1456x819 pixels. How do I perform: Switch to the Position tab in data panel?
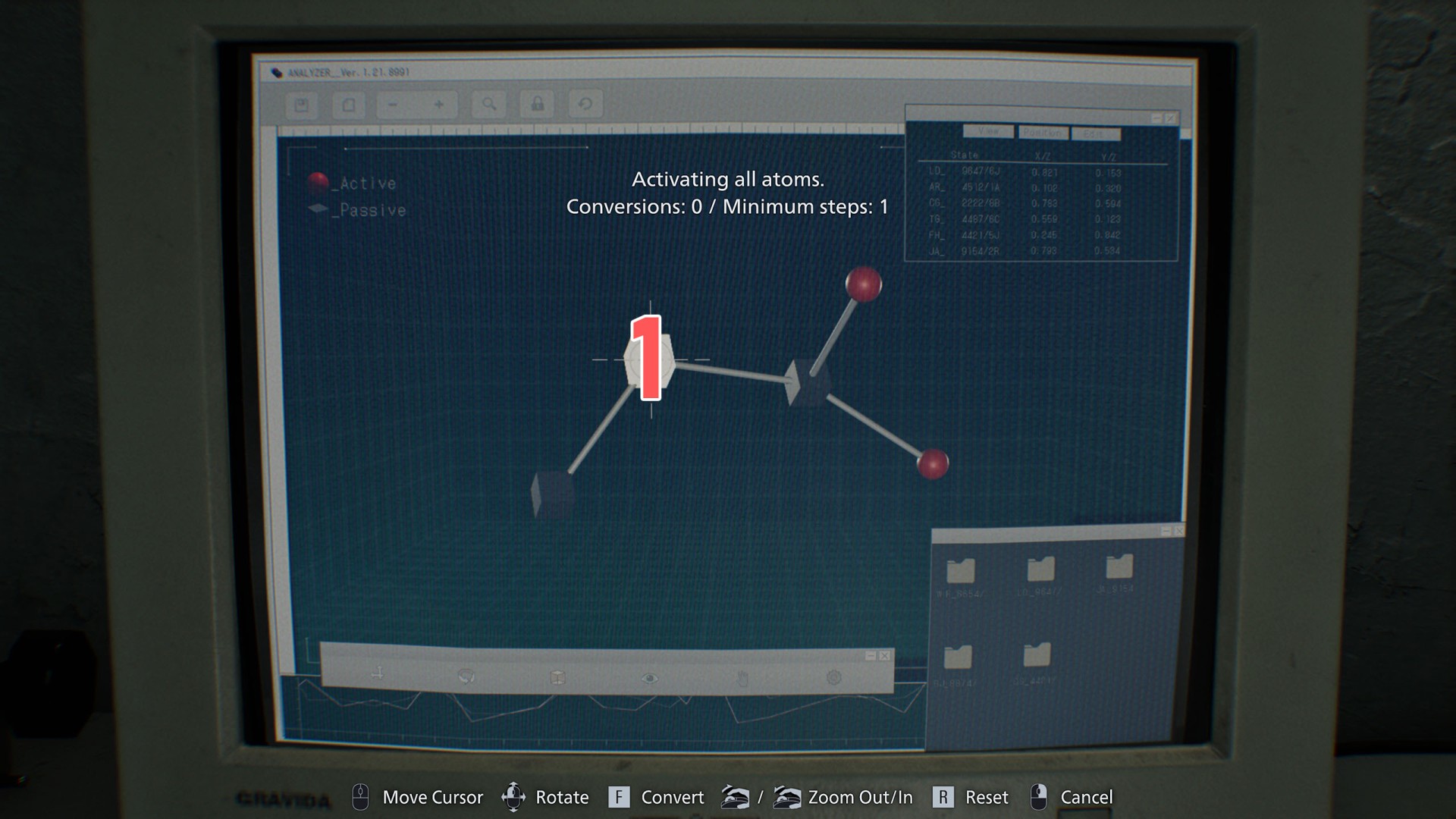click(x=1043, y=133)
